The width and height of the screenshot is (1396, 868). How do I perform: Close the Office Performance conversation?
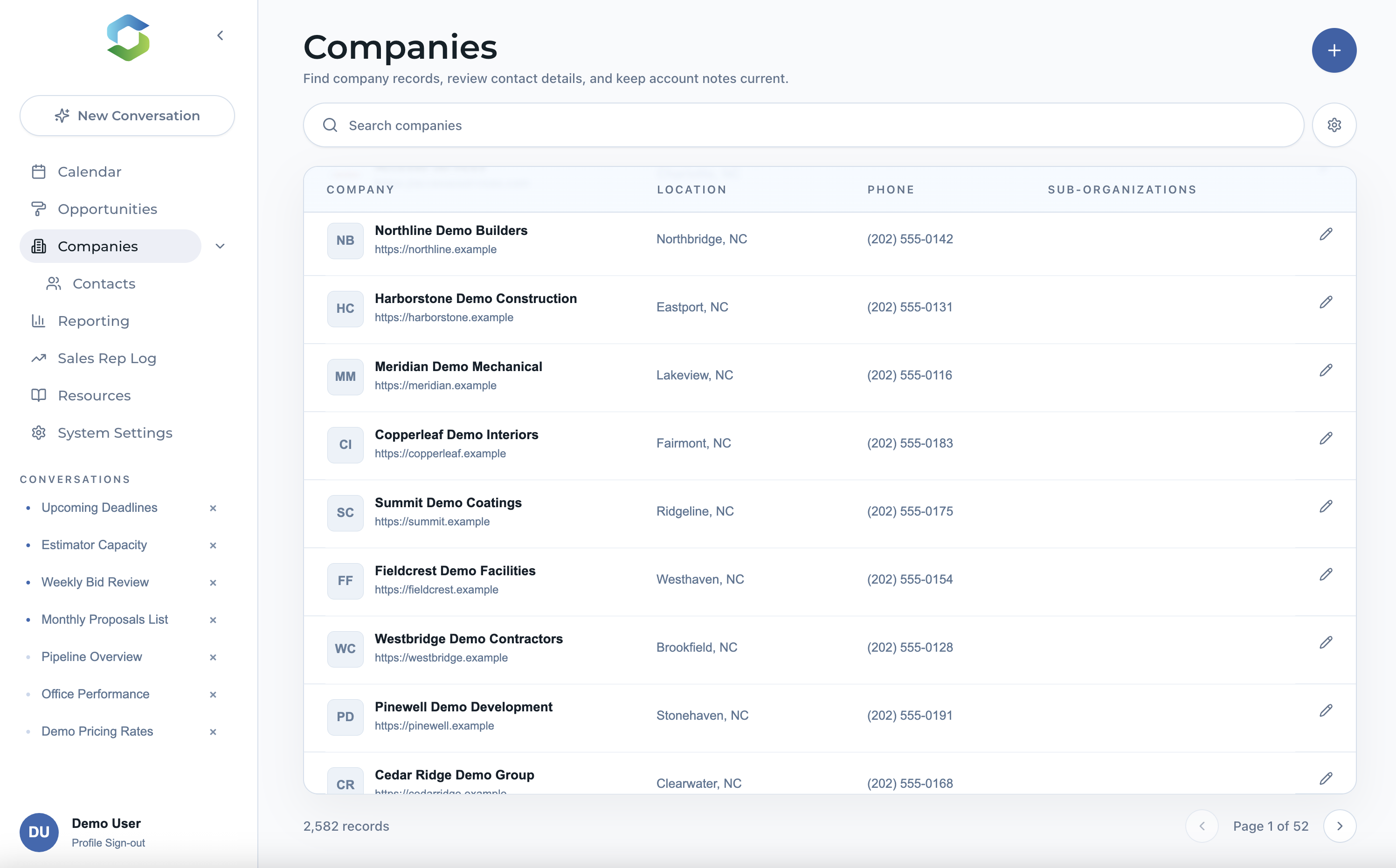[213, 695]
